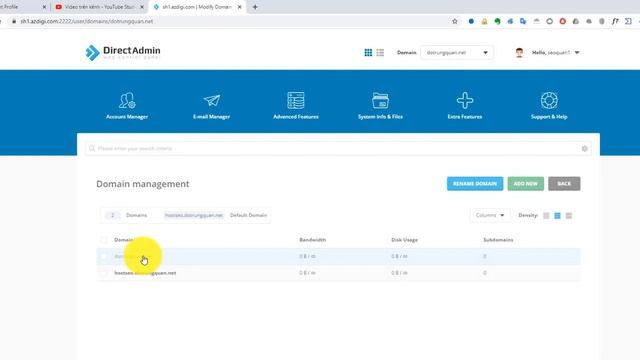The image size is (640, 360).
Task: Expand the Hello user account menu
Action: pyautogui.click(x=555, y=53)
